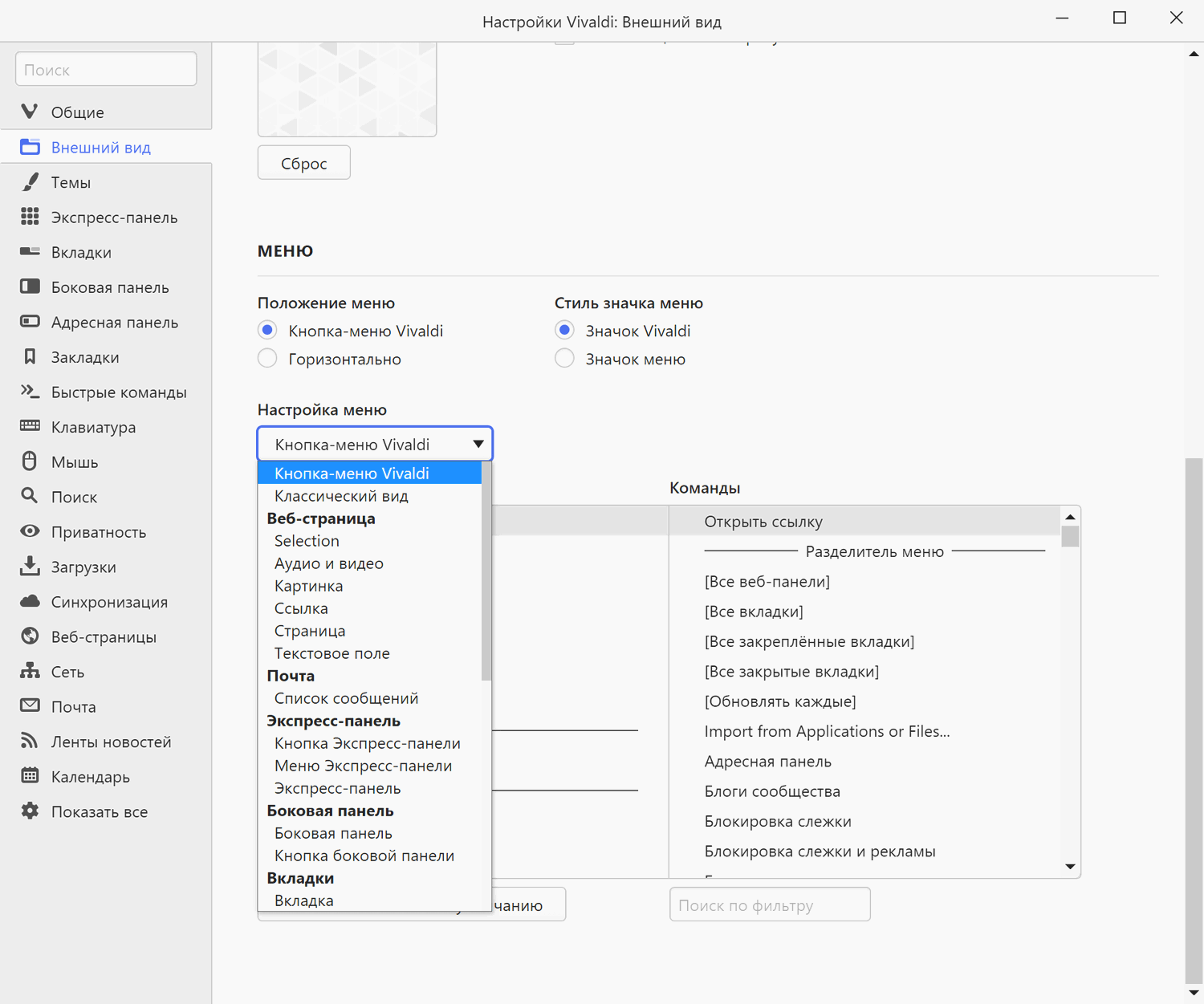Select the Горизонтально menu position option
This screenshot has height=1004, width=1204.
click(268, 359)
